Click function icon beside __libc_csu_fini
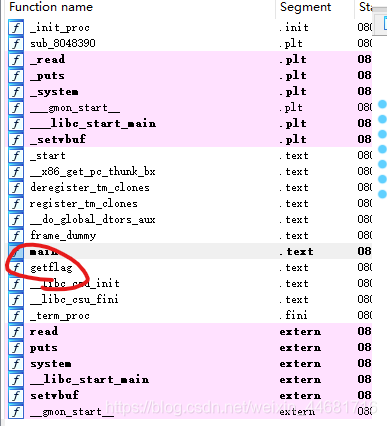The image size is (387, 426). point(16,299)
